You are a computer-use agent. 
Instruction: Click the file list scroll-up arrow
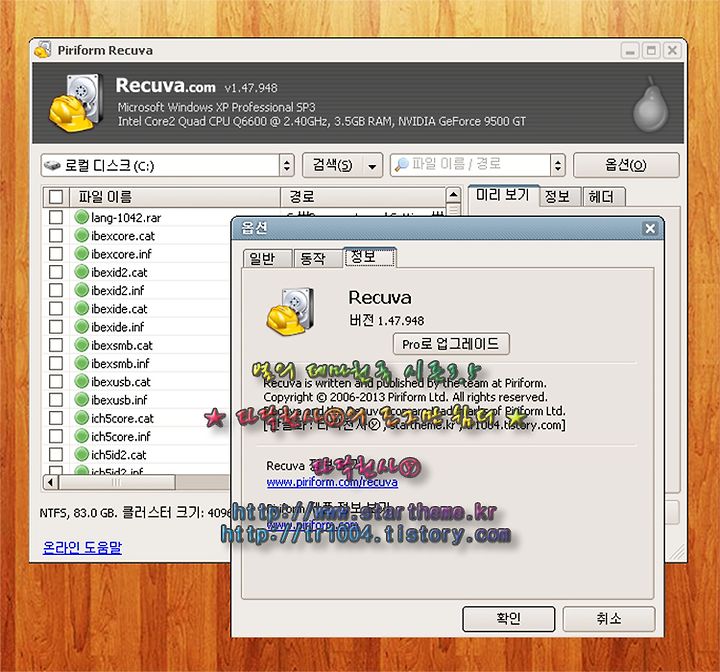(453, 195)
